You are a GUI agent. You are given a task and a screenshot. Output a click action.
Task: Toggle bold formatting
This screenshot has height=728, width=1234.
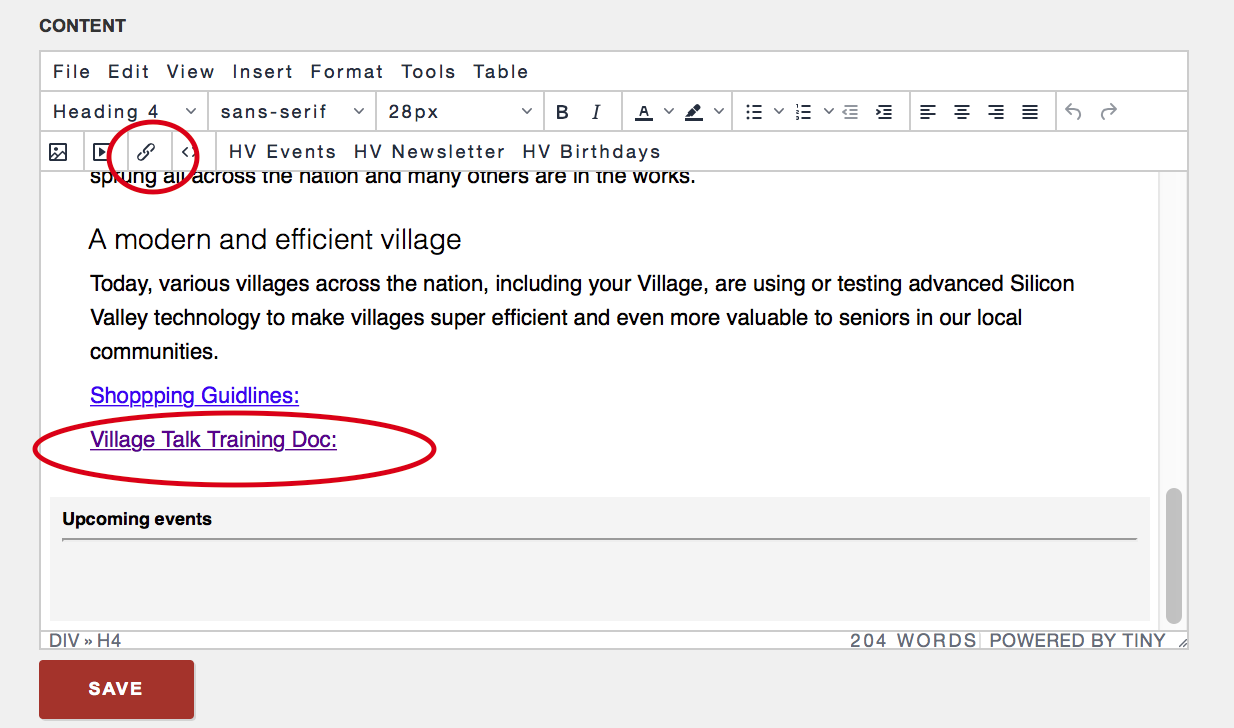[562, 112]
